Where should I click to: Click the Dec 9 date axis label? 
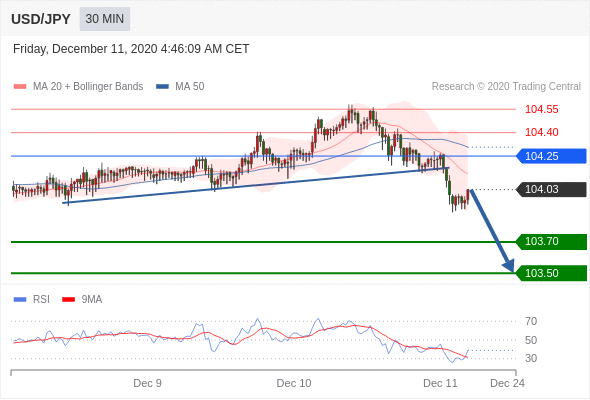pos(148,383)
